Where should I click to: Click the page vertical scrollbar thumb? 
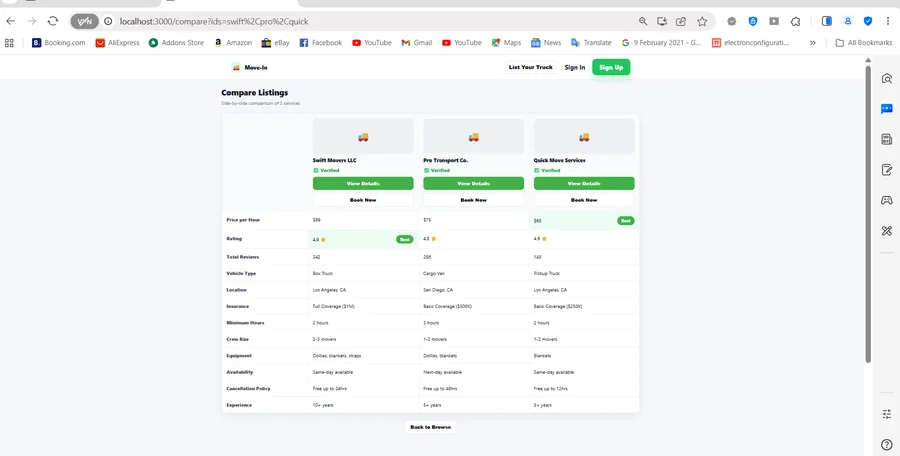point(869,214)
